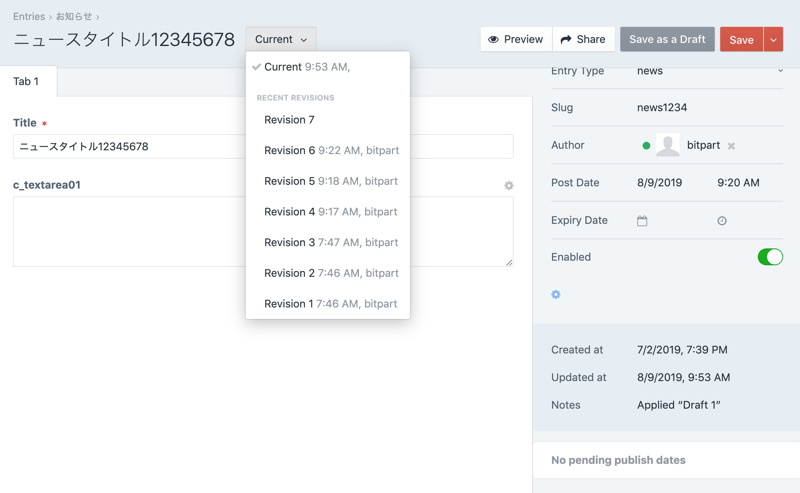Remove author bitpart with the x icon
This screenshot has width=800, height=493.
tap(732, 146)
